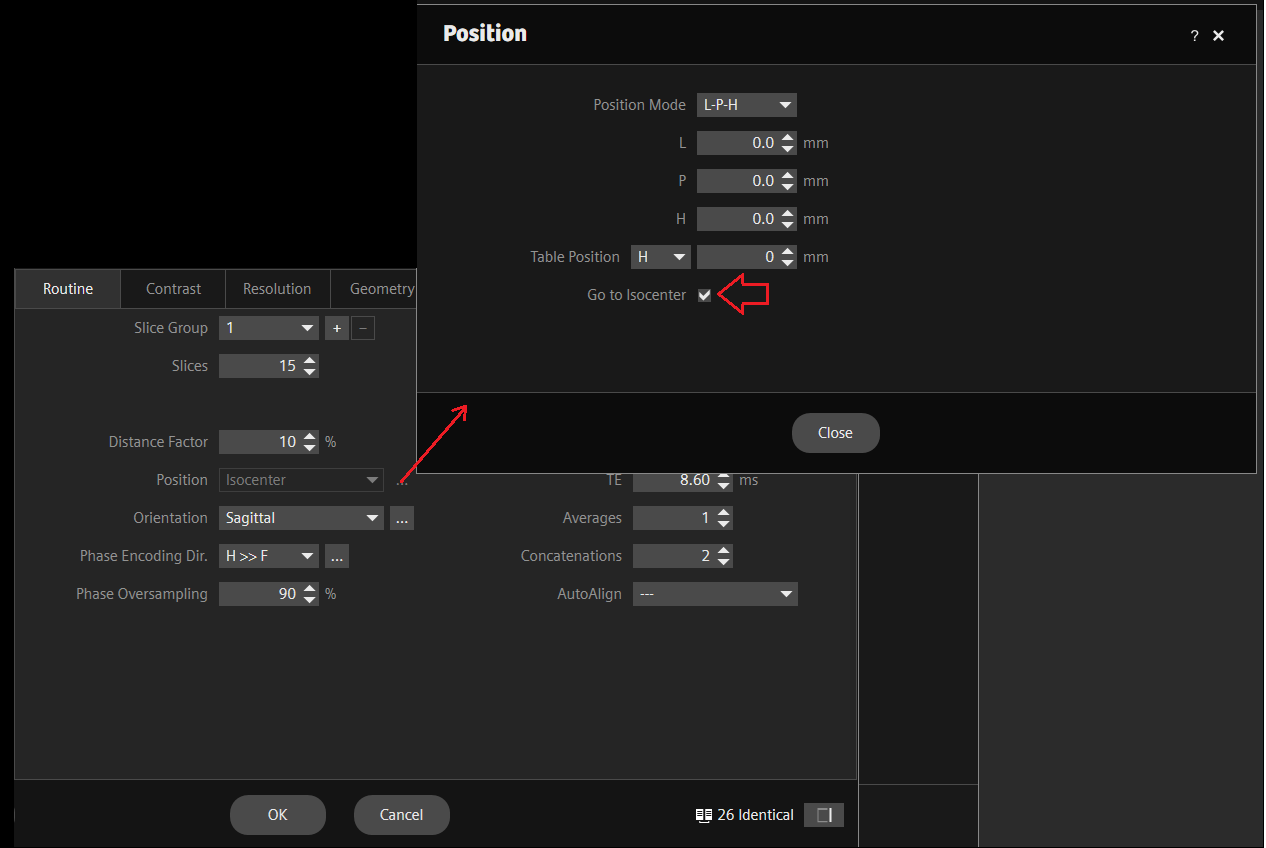Open help in the Position dialog
Screen dimensions: 1266x848
(x=1194, y=36)
